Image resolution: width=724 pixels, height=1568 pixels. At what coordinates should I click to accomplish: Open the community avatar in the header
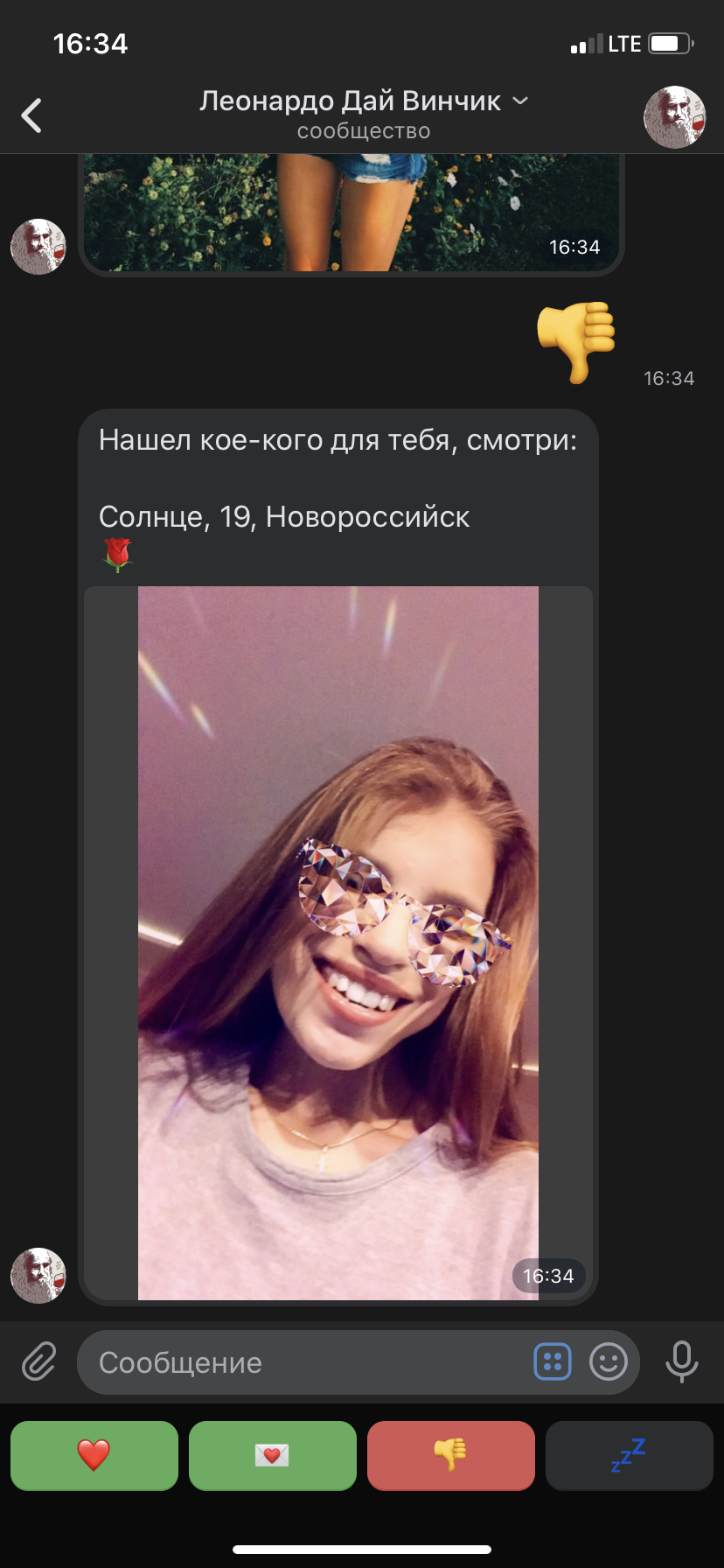pos(674,116)
